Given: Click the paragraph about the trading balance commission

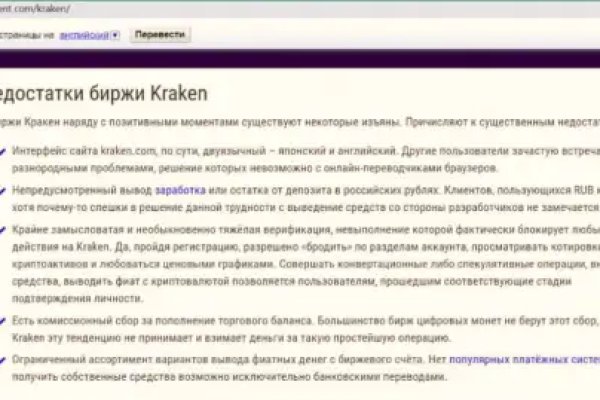Looking at the screenshot, I should [300, 329].
